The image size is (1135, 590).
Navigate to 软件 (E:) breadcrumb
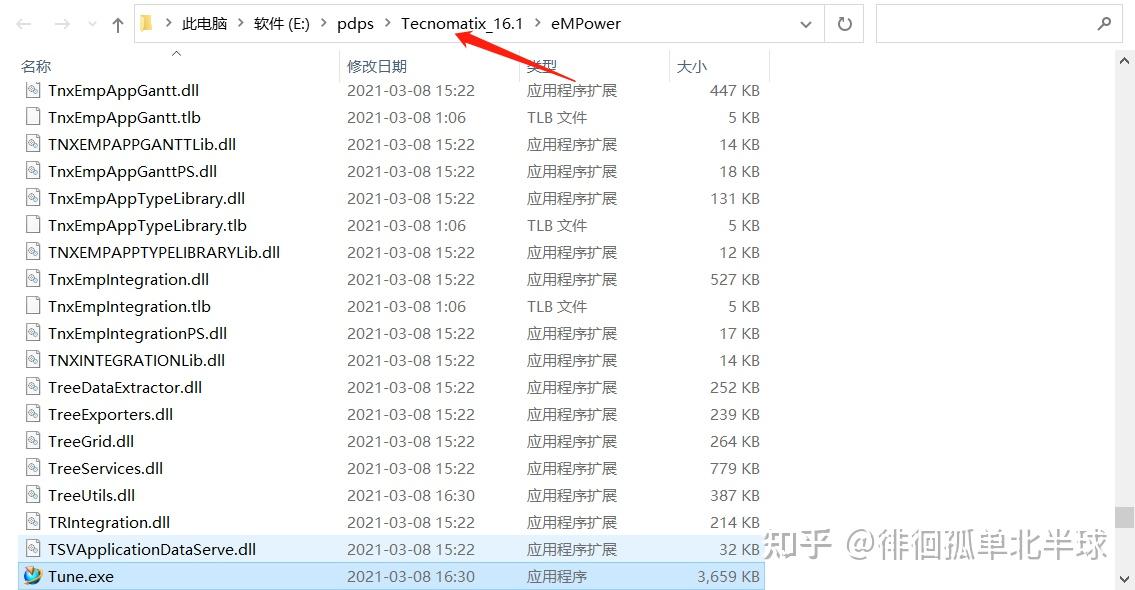pos(282,24)
